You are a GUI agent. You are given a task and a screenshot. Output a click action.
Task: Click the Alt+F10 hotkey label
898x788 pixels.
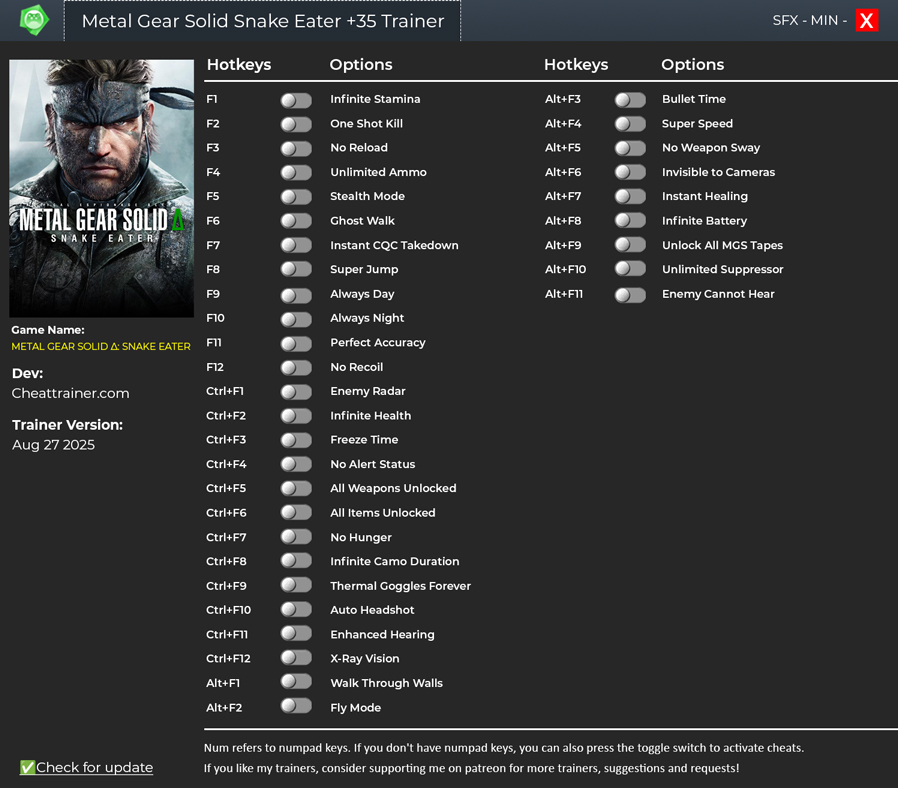coord(565,269)
